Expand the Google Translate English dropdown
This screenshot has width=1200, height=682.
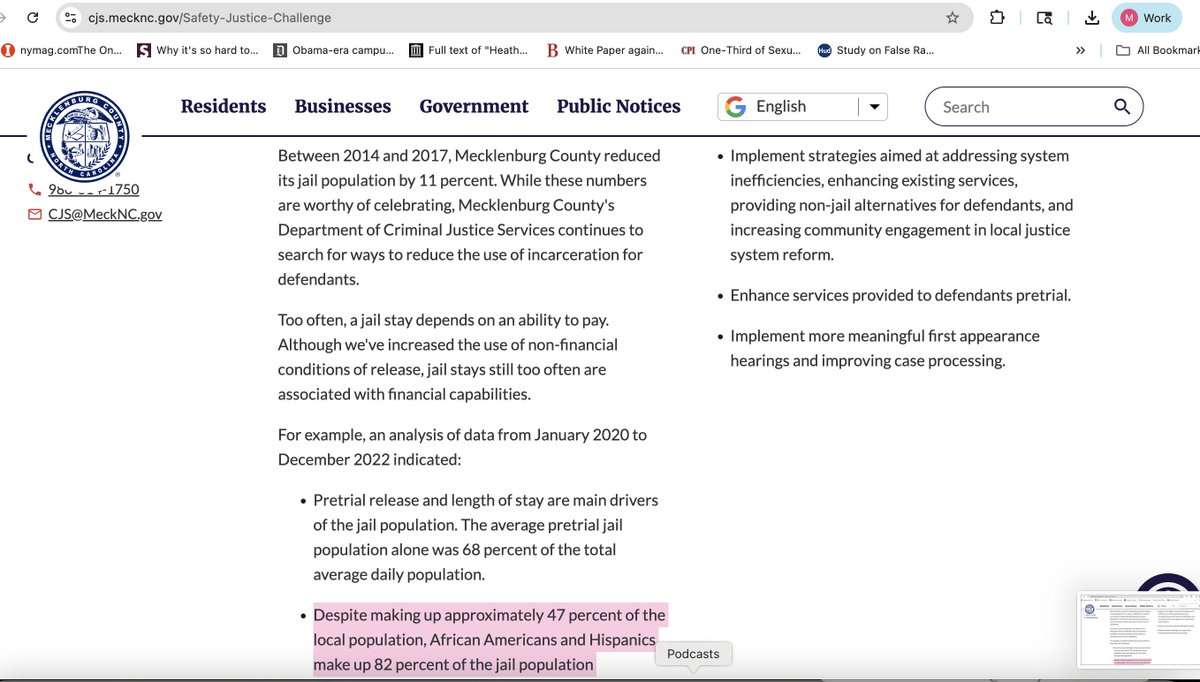pyautogui.click(x=873, y=107)
